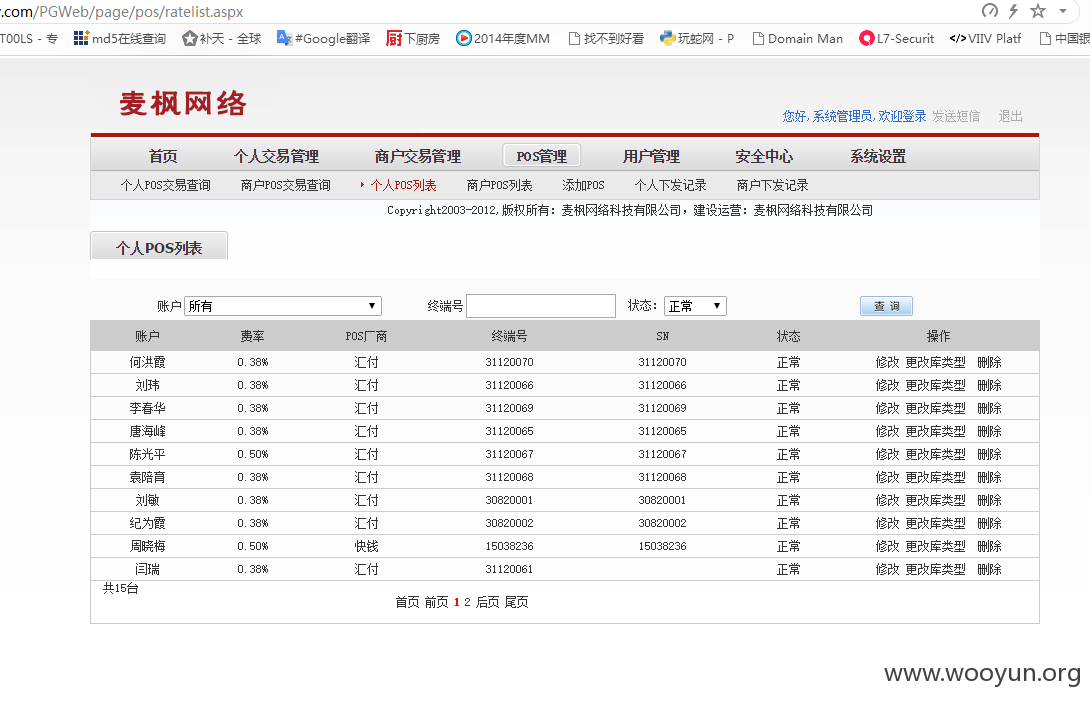
Task: Click the 终端号 input field
Action: (x=541, y=306)
